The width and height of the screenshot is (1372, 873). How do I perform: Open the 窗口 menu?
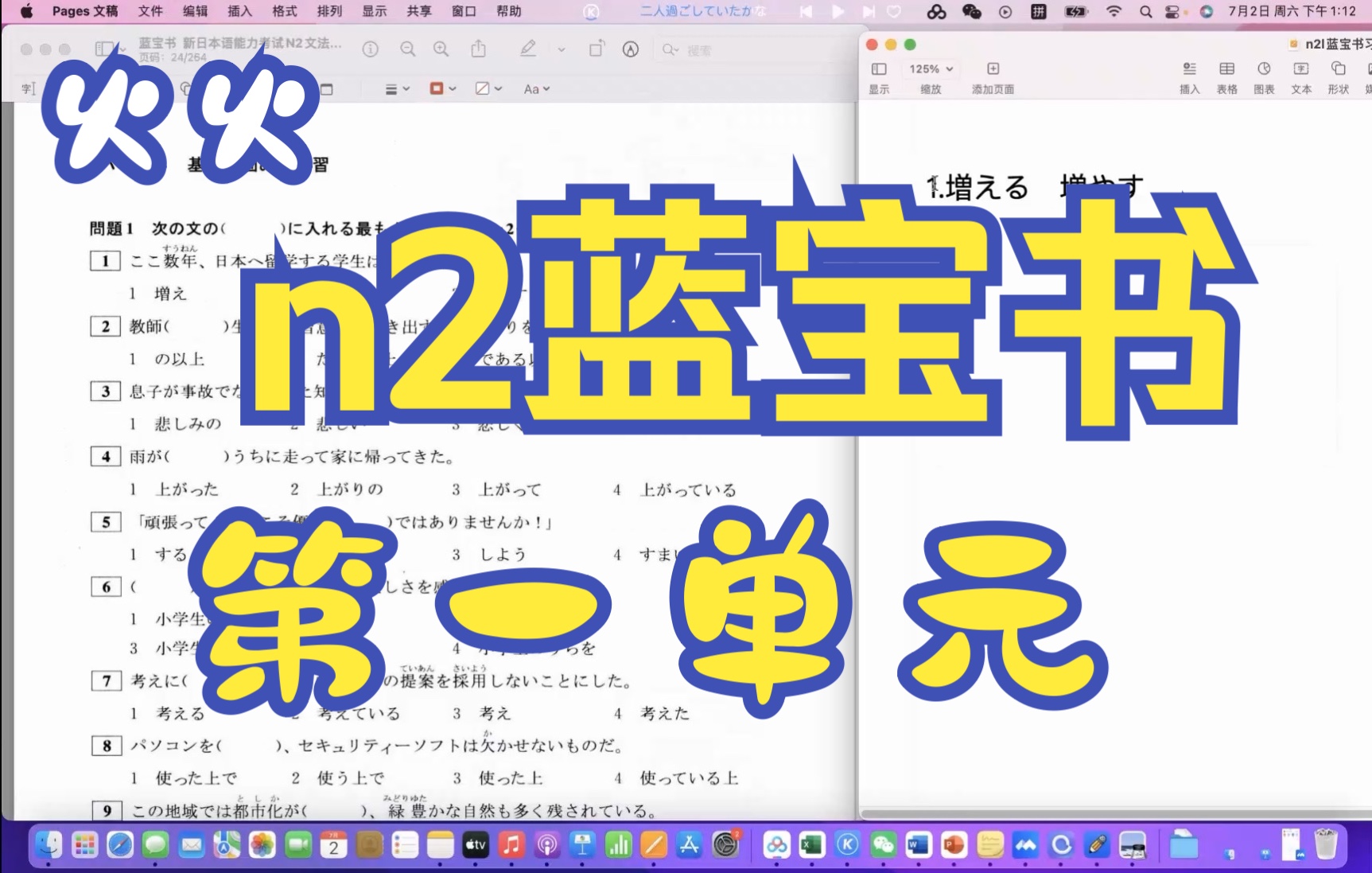464,11
